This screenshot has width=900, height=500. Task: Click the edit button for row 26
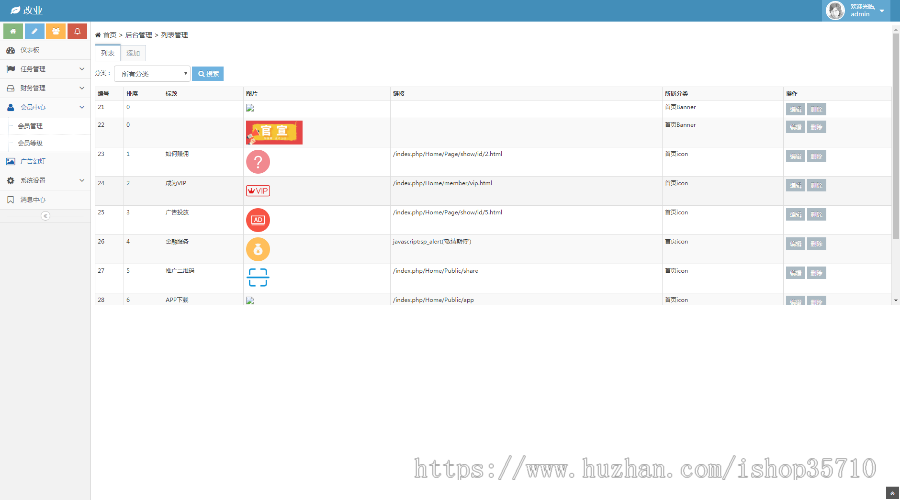(x=795, y=243)
